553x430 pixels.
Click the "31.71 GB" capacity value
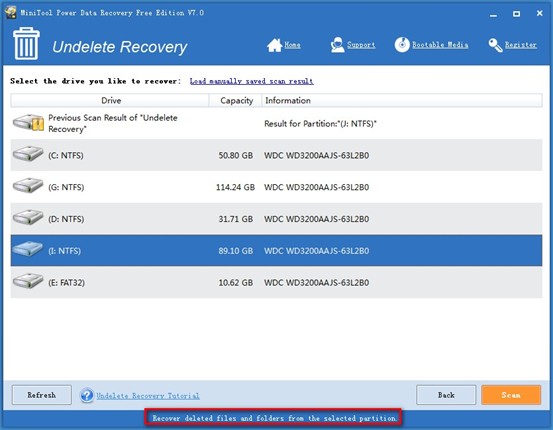(x=236, y=219)
